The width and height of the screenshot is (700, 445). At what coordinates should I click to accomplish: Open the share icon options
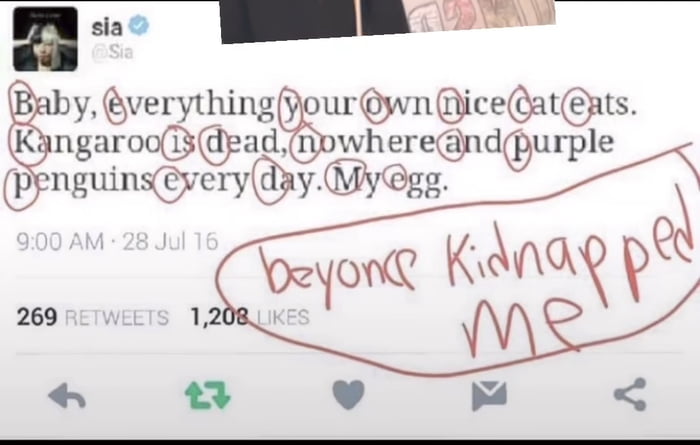630,394
